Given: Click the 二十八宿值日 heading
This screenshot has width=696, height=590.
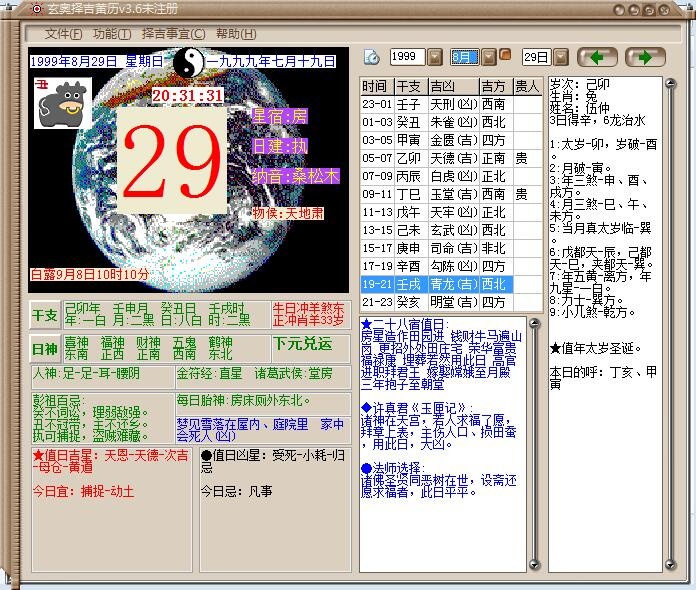Looking at the screenshot, I should pos(405,324).
